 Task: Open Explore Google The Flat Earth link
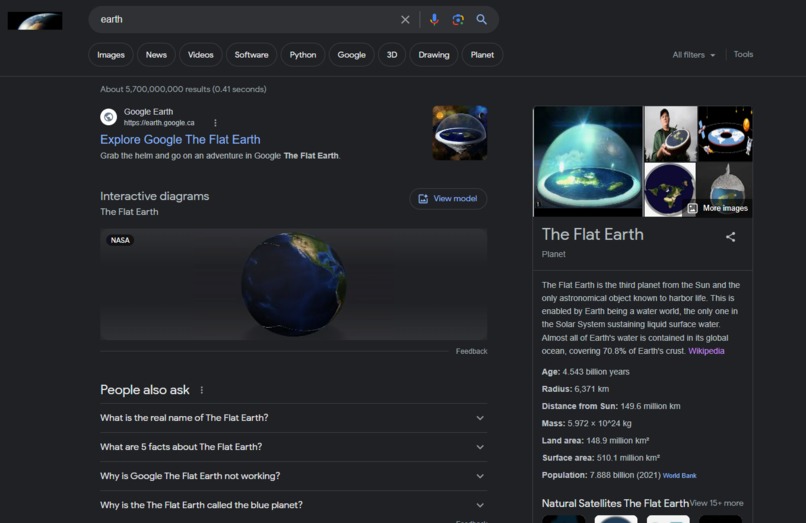180,139
